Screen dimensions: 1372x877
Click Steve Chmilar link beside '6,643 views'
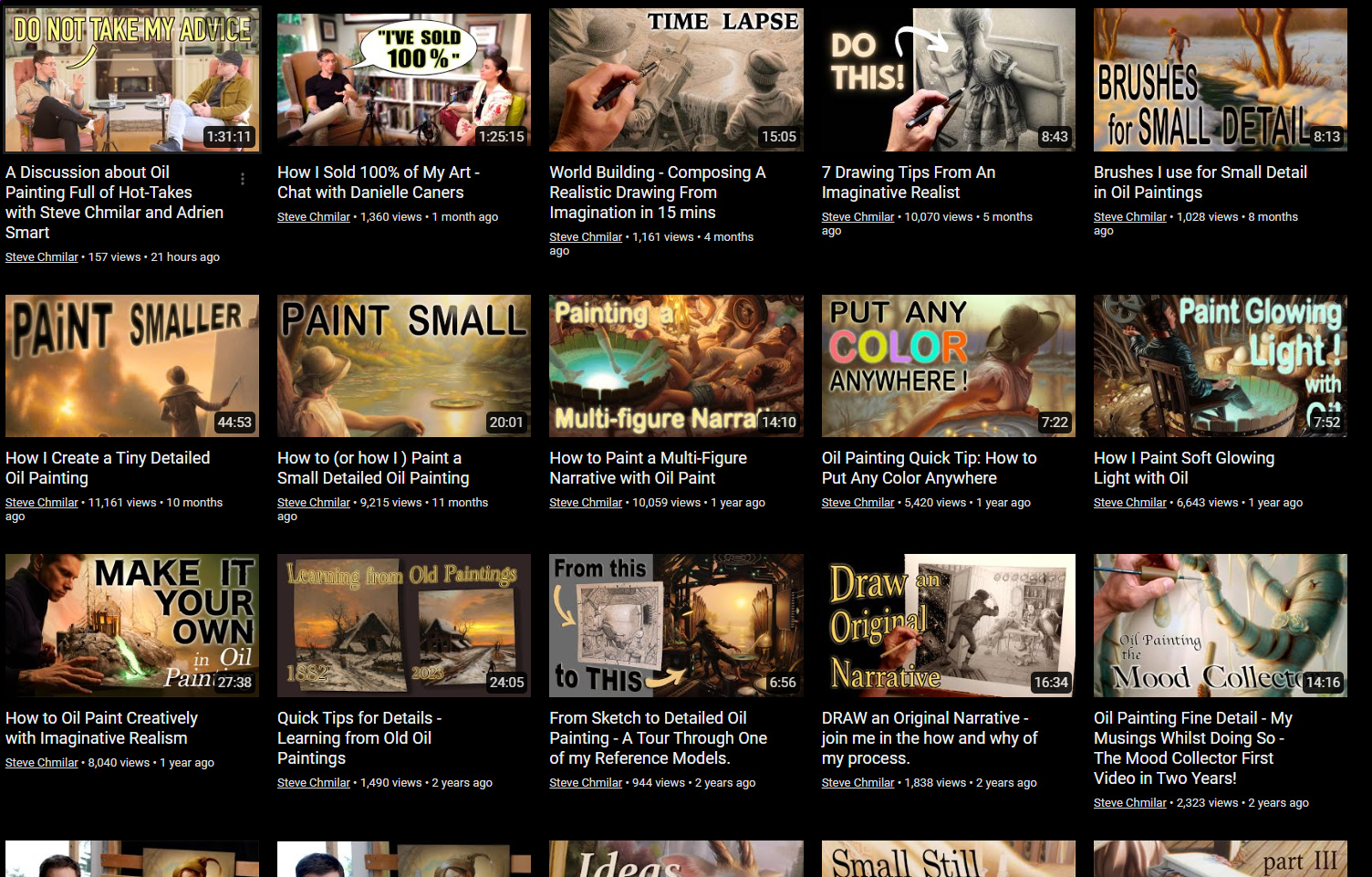[1130, 503]
